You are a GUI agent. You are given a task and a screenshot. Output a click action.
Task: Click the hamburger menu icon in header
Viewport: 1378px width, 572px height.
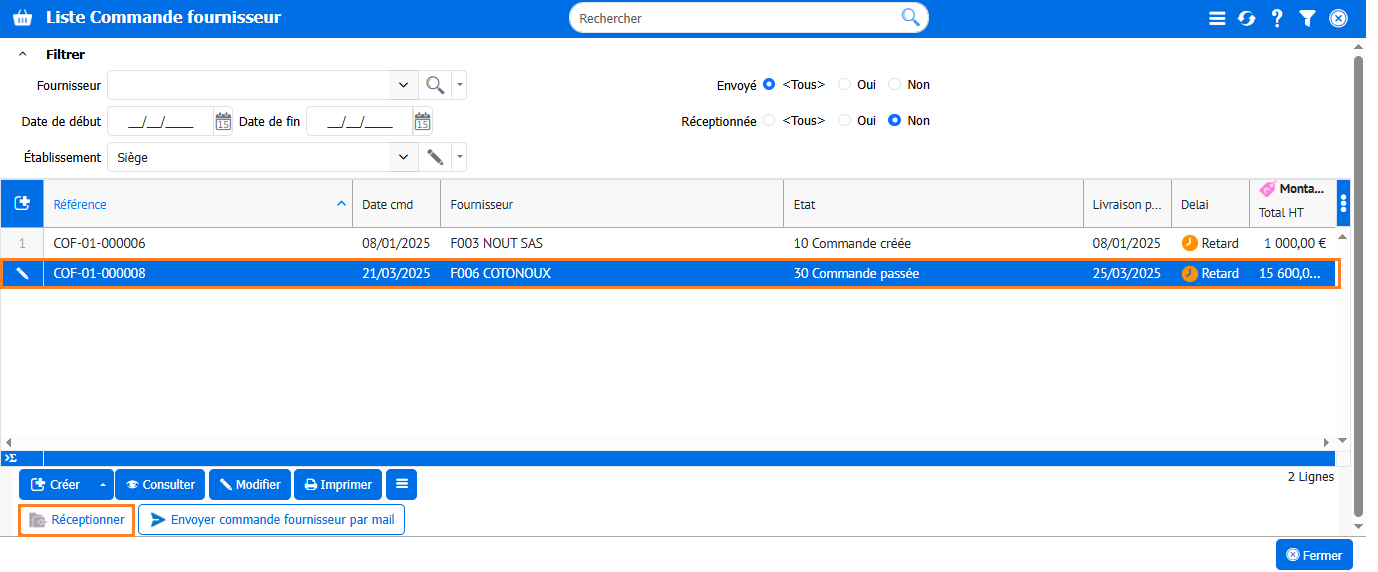click(1216, 18)
